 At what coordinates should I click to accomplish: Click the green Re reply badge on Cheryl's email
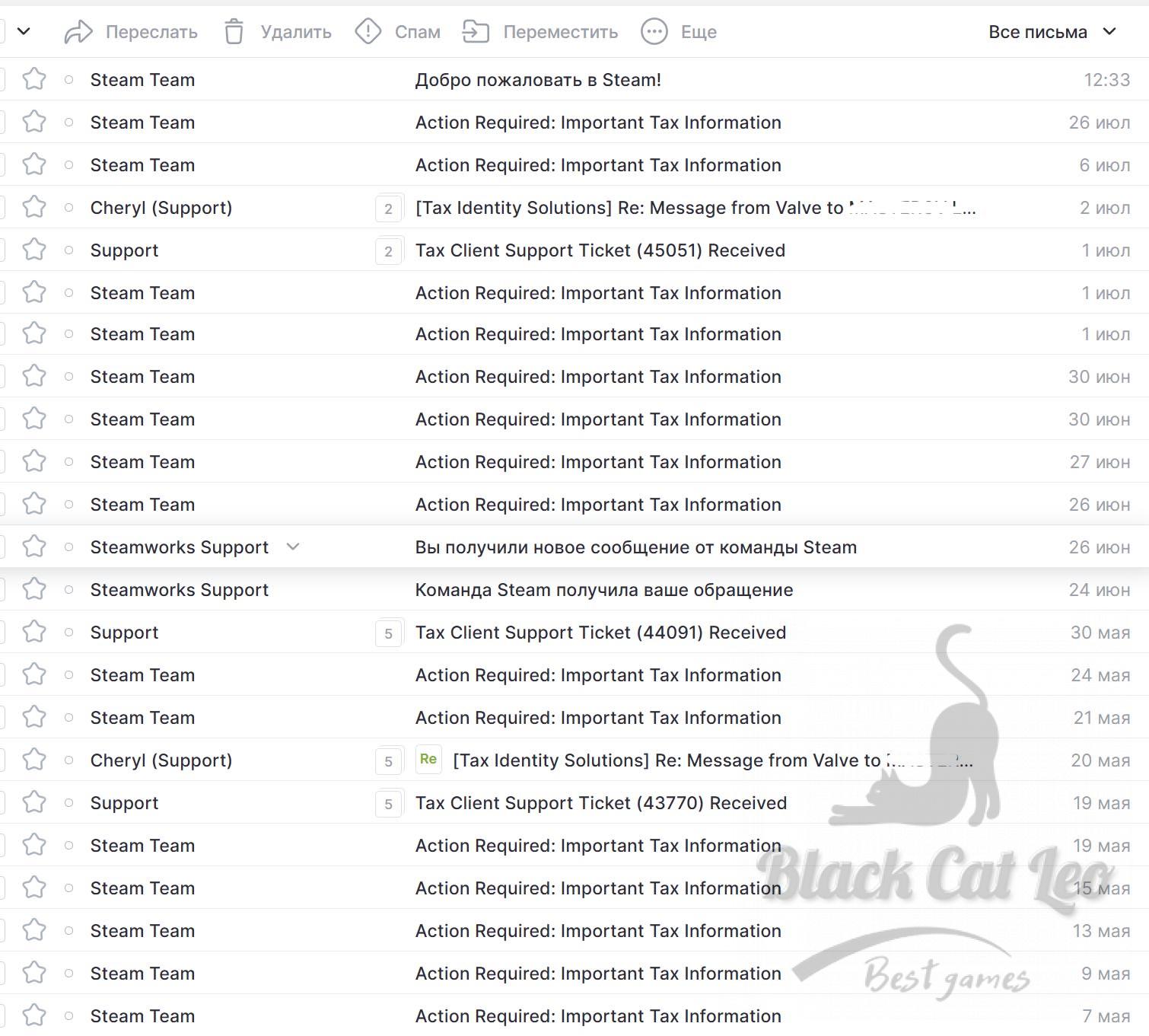pyautogui.click(x=428, y=759)
